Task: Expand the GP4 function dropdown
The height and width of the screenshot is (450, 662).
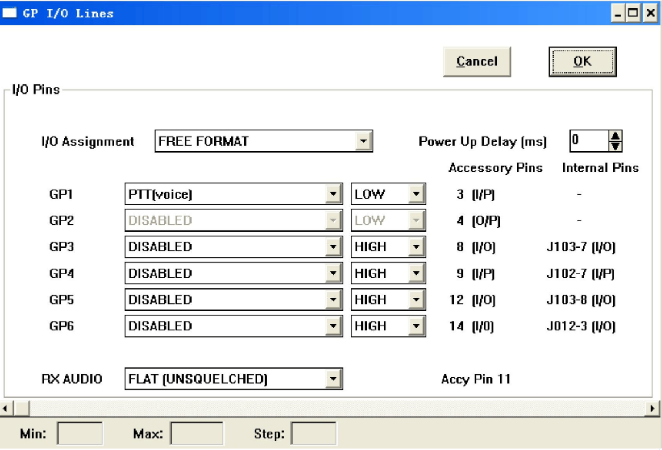Action: 332,273
